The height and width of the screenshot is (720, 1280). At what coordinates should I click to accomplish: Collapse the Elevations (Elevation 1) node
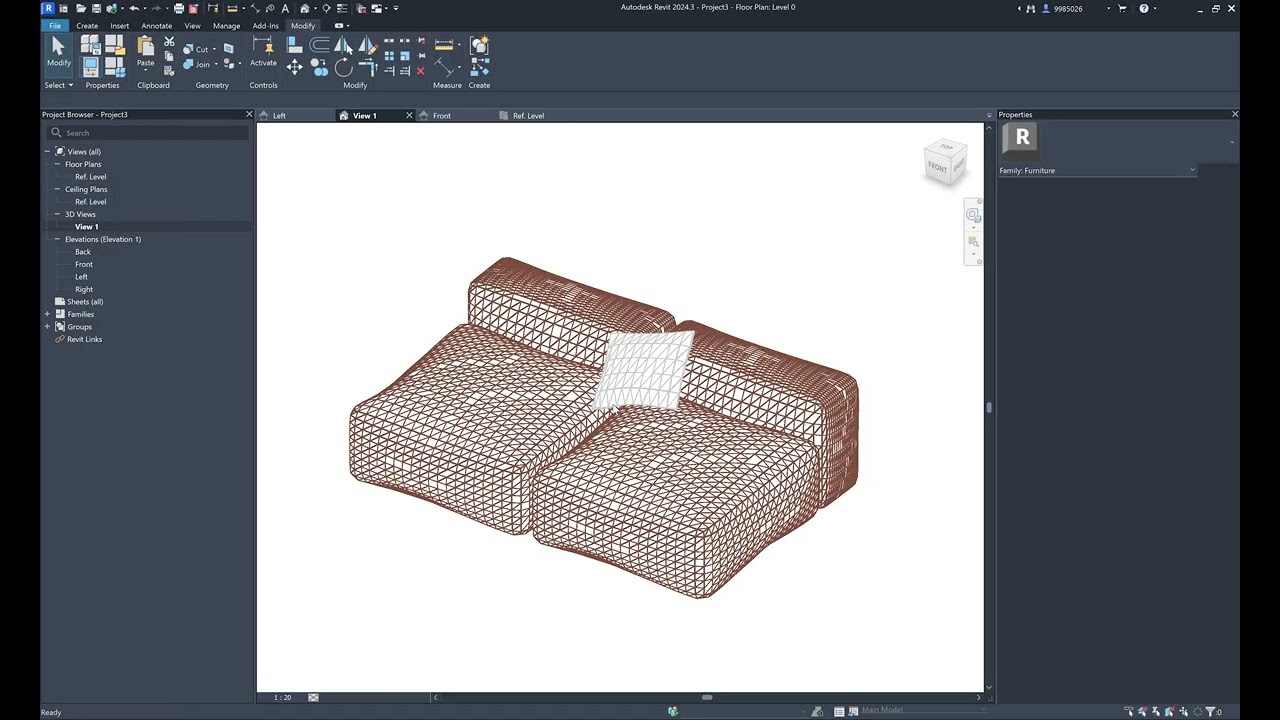pyautogui.click(x=57, y=239)
